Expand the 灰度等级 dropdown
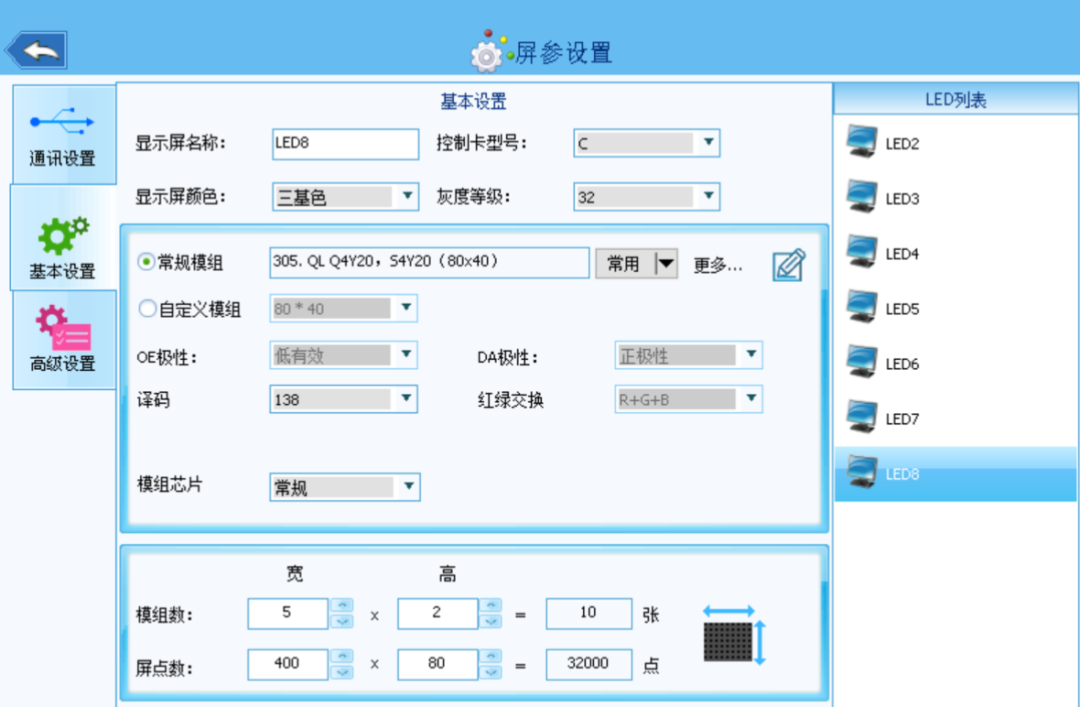Image resolution: width=1080 pixels, height=707 pixels. tap(708, 197)
